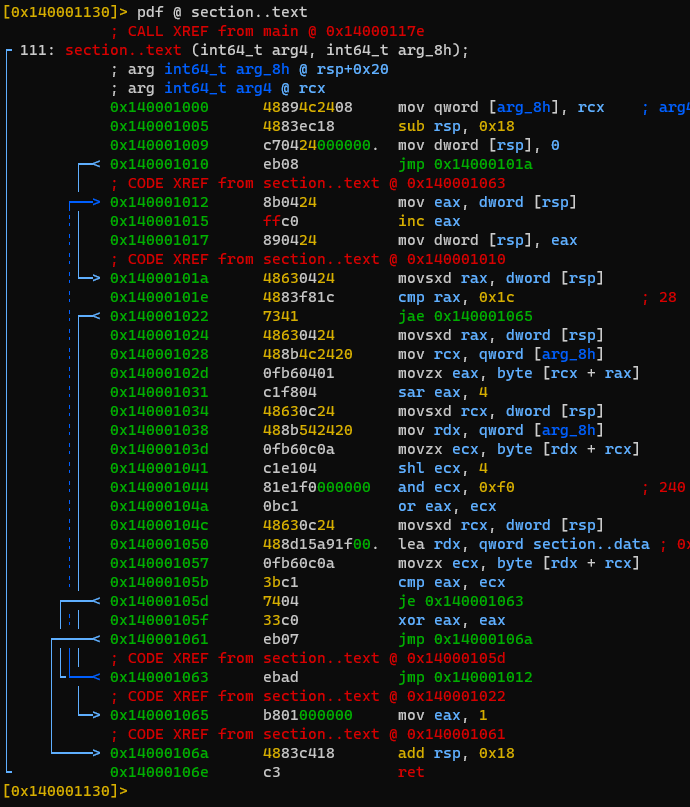The image size is (690, 807).
Task: Click the opcode byte c3
Action: pos(272,772)
